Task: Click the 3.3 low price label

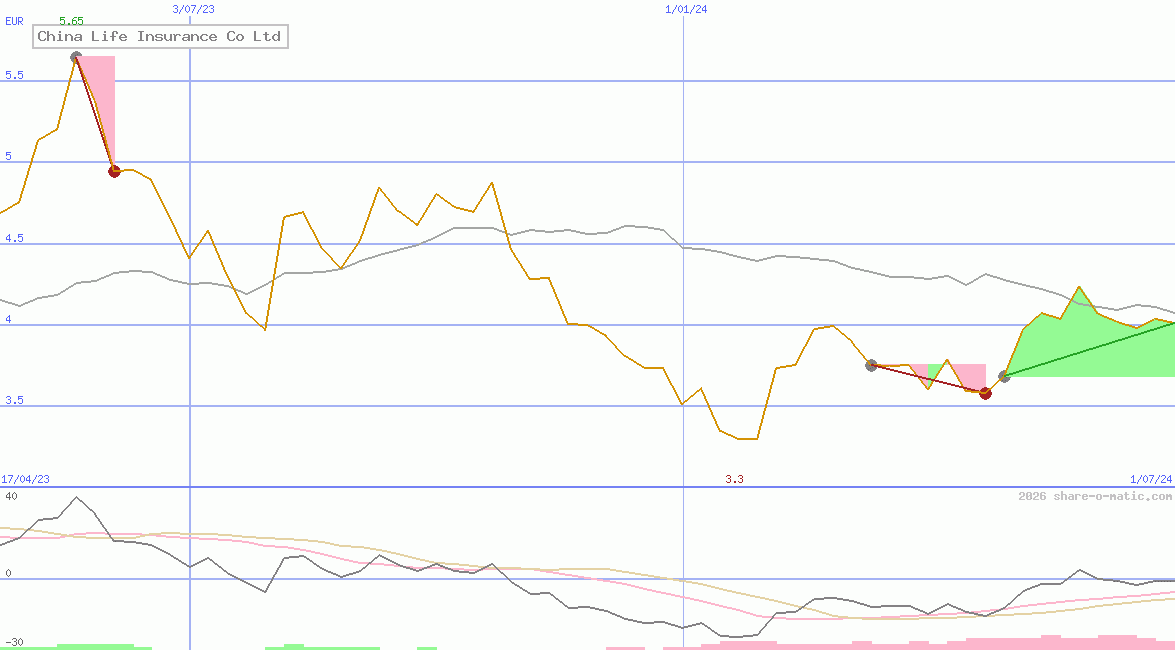Action: click(x=734, y=480)
